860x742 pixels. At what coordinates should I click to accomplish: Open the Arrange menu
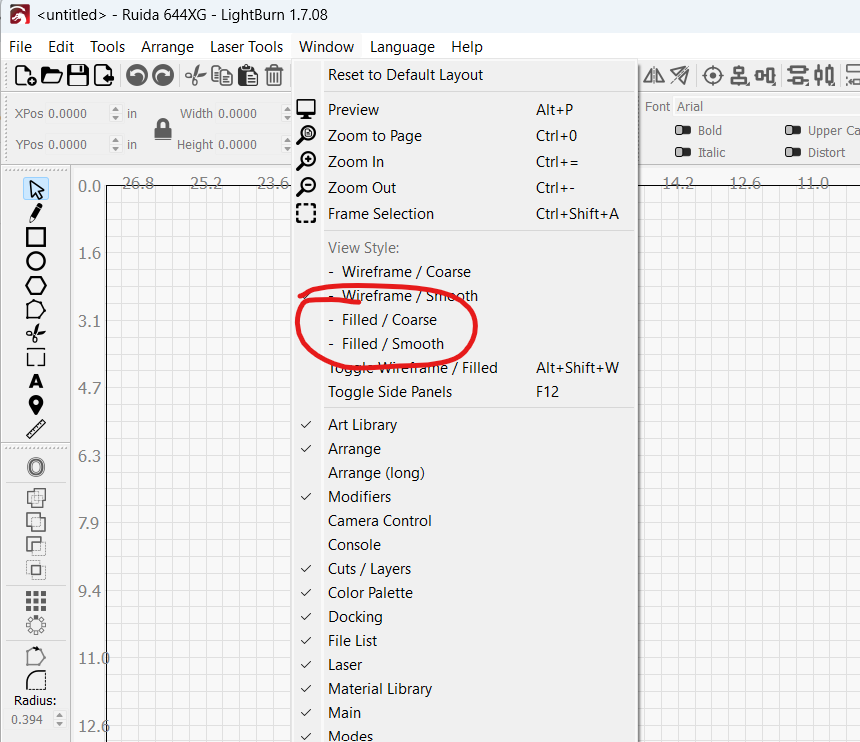pos(167,47)
